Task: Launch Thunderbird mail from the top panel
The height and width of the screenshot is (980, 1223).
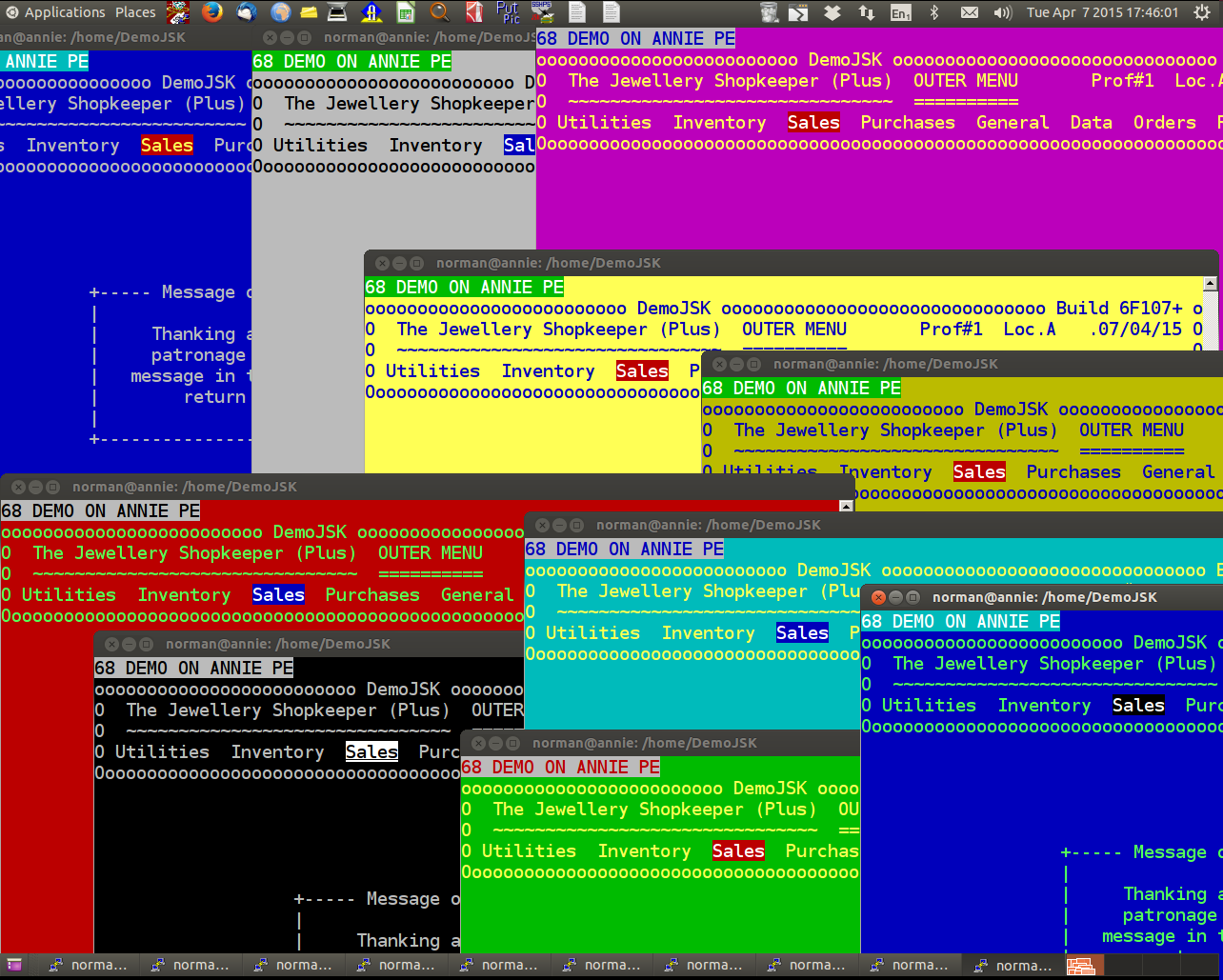Action: (246, 12)
